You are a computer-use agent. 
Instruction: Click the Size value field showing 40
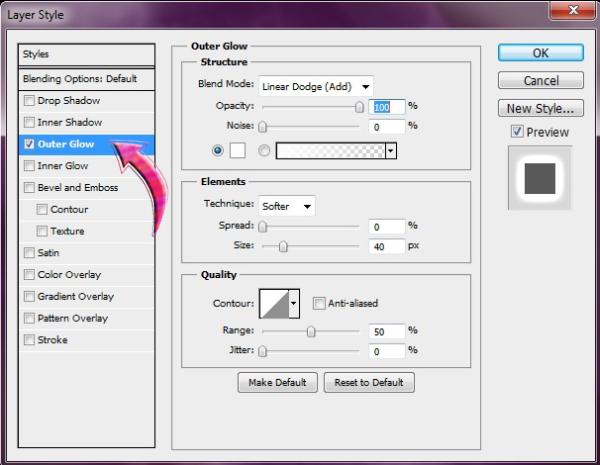click(386, 246)
